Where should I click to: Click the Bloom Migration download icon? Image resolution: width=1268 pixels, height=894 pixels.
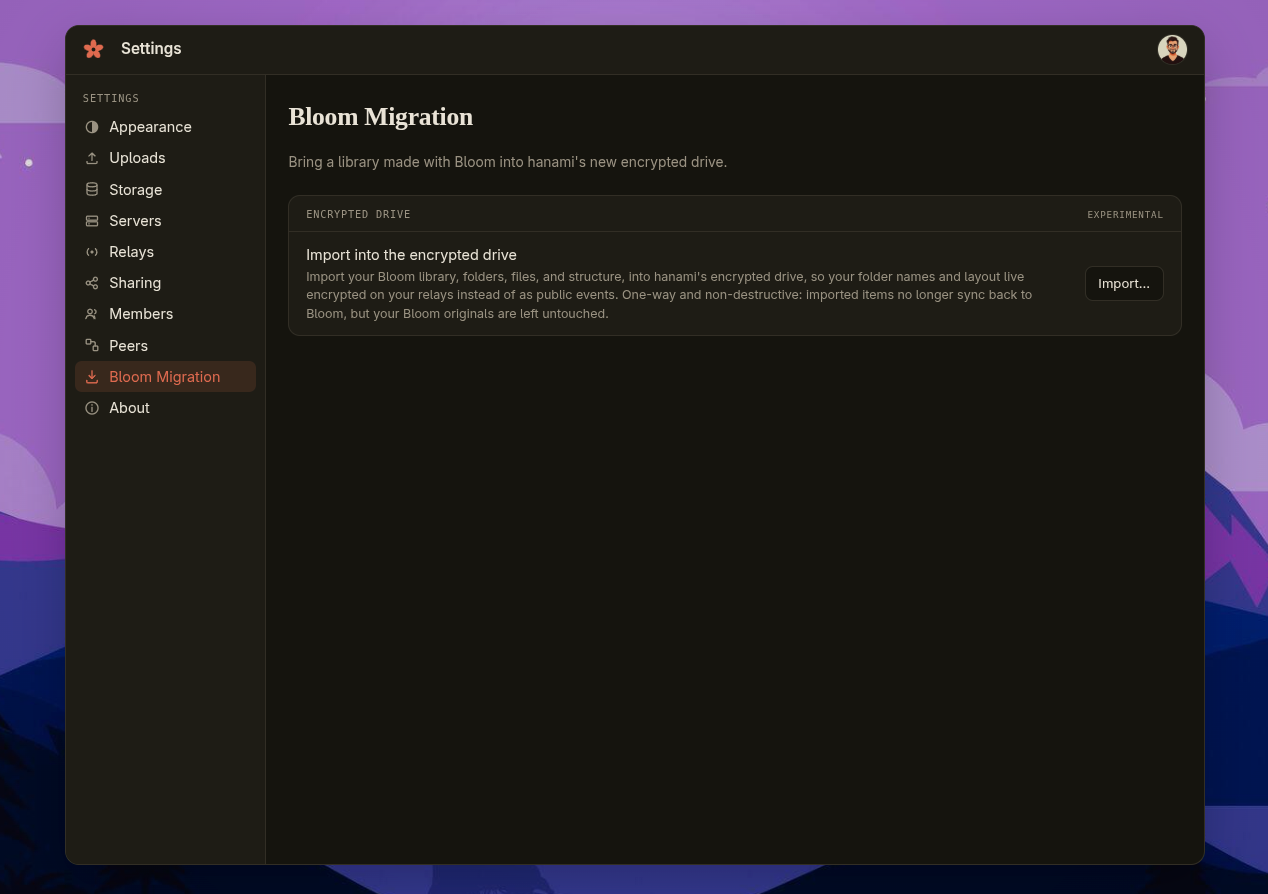(x=92, y=377)
